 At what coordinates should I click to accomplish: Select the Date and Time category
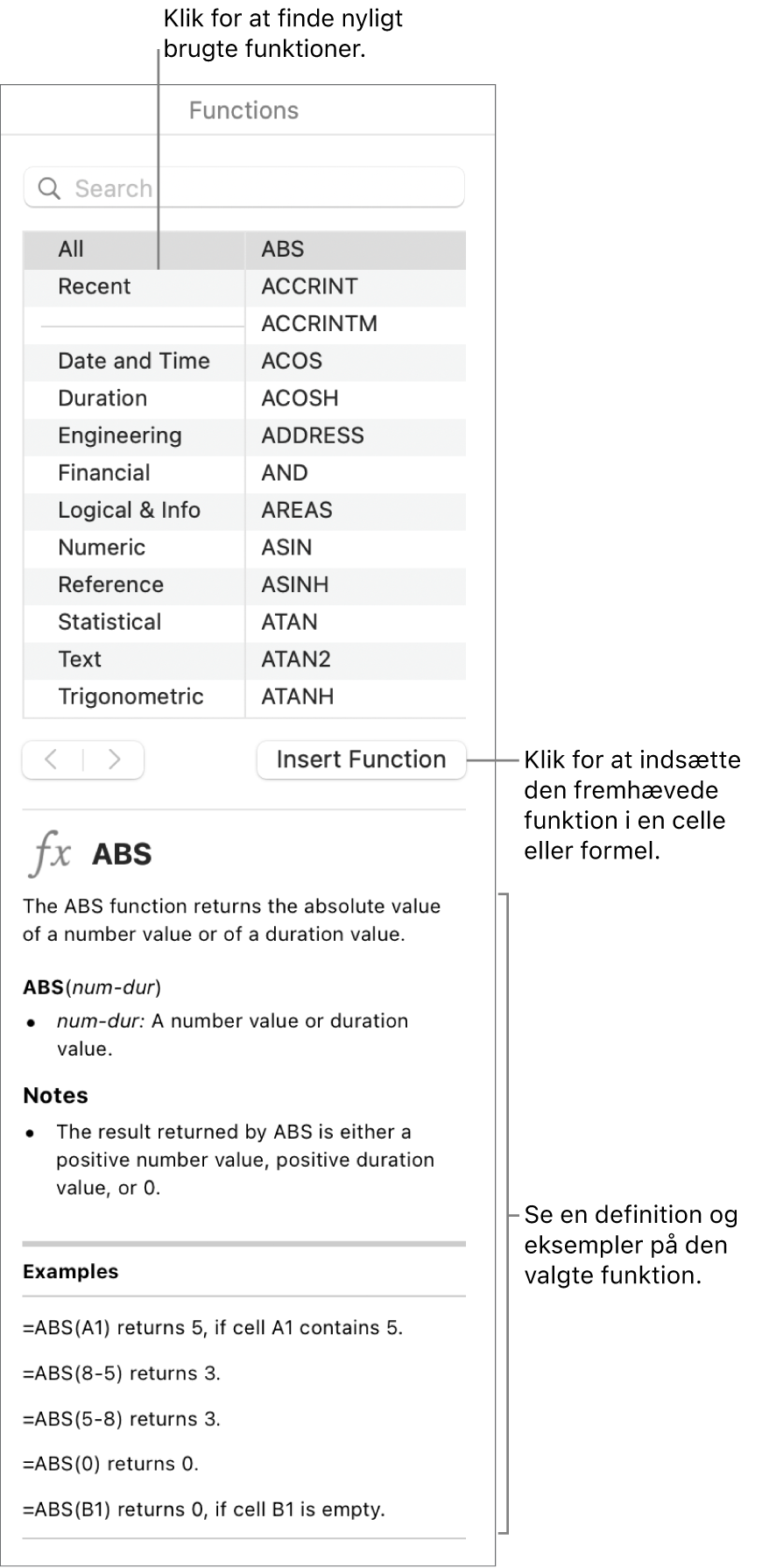[x=133, y=361]
